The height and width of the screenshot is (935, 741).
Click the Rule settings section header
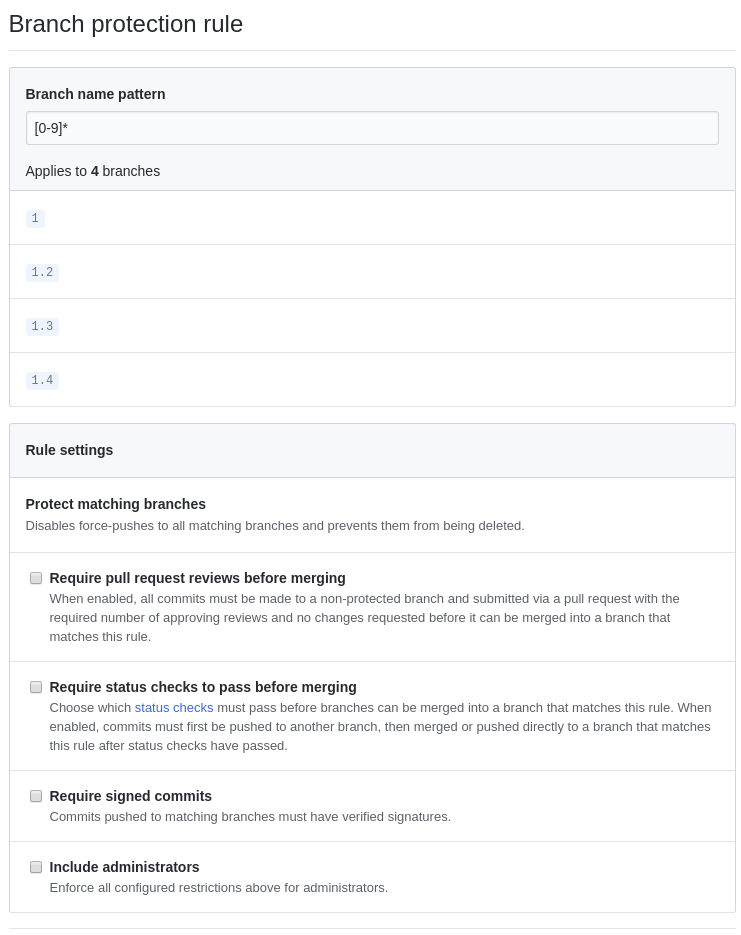(x=69, y=450)
